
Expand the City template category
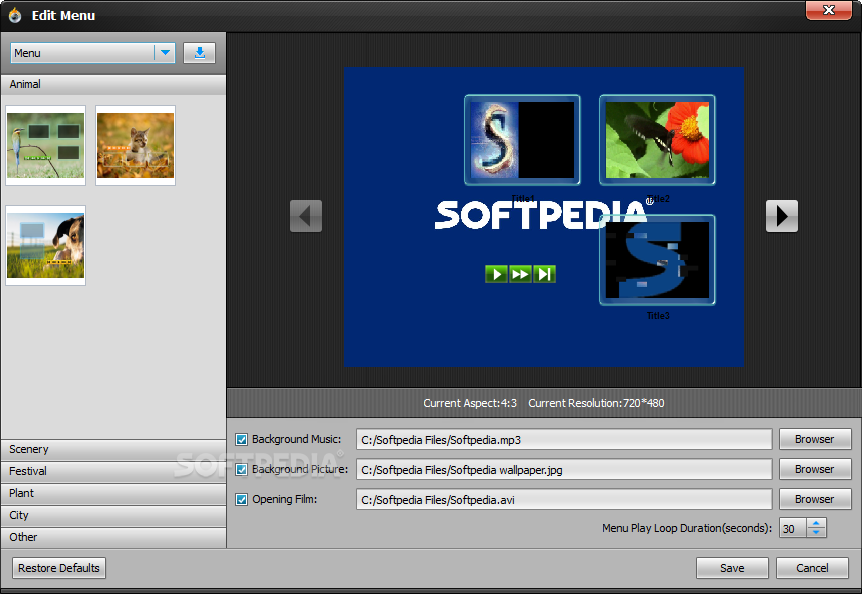pos(113,515)
